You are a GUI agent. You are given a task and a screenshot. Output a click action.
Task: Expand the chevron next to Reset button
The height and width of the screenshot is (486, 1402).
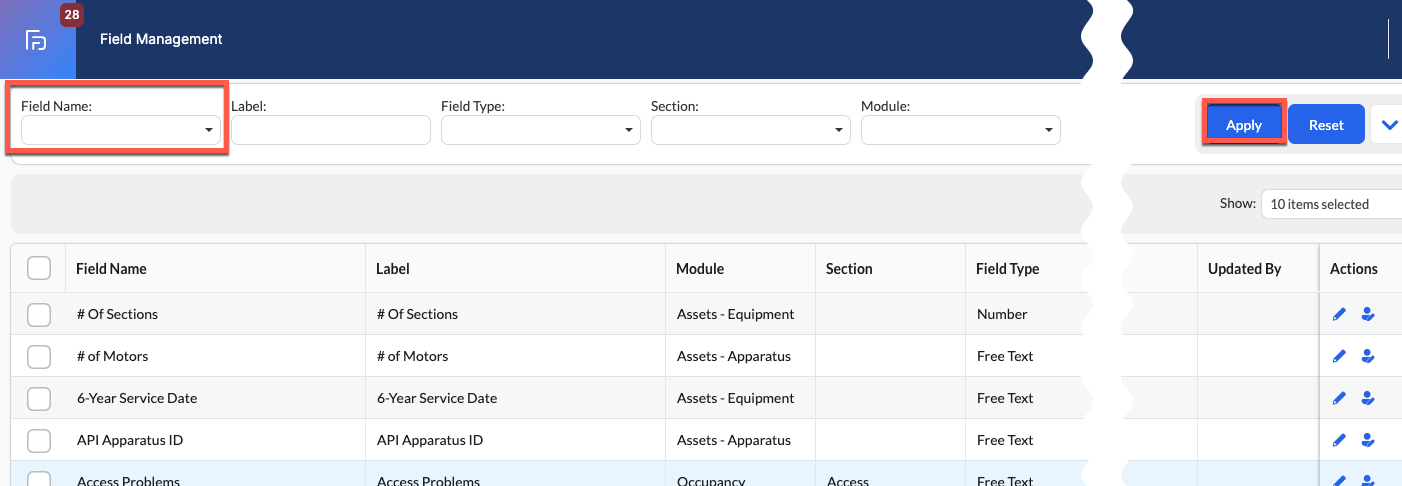click(x=1388, y=125)
